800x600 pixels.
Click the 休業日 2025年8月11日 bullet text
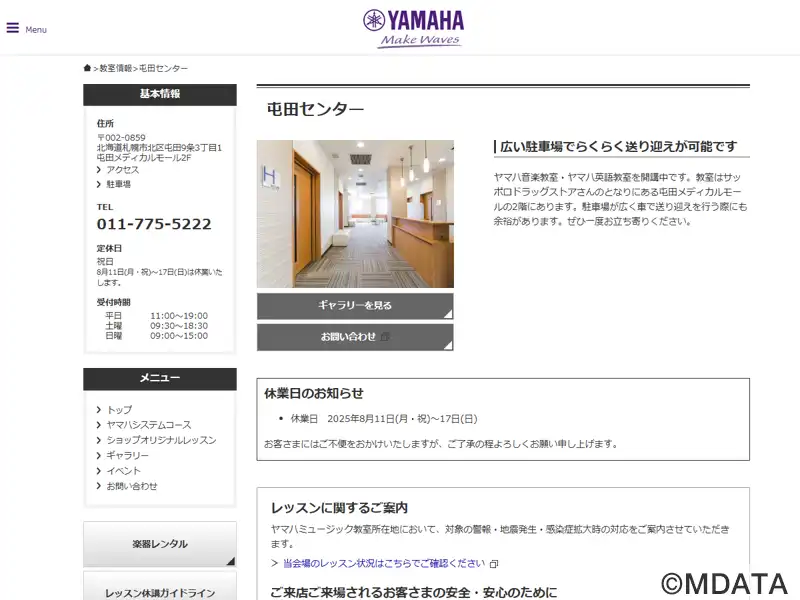click(x=384, y=419)
